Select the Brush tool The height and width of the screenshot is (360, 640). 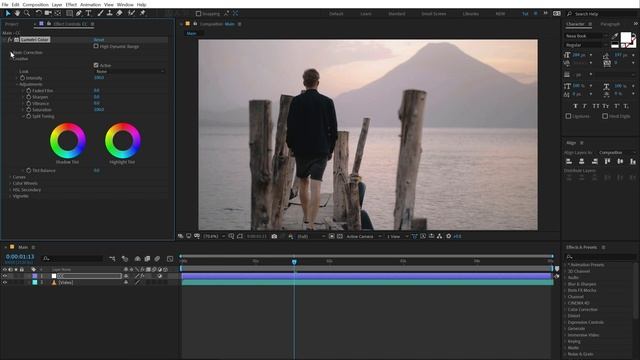coord(100,13)
